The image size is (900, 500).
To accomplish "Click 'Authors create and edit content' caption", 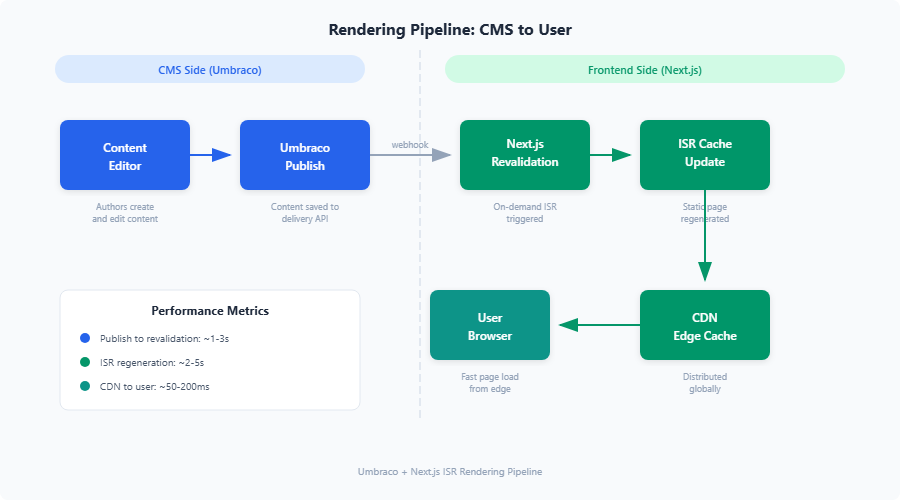I will coord(125,212).
